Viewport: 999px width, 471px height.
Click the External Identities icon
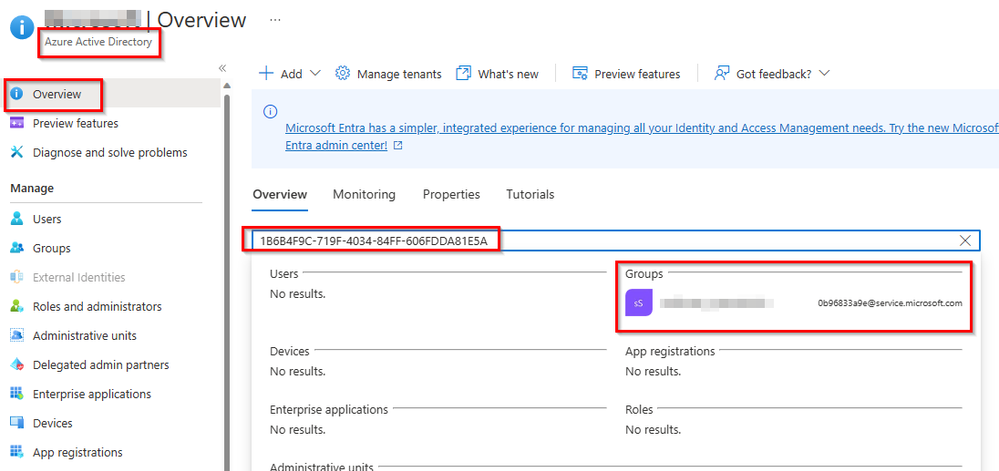pos(17,277)
